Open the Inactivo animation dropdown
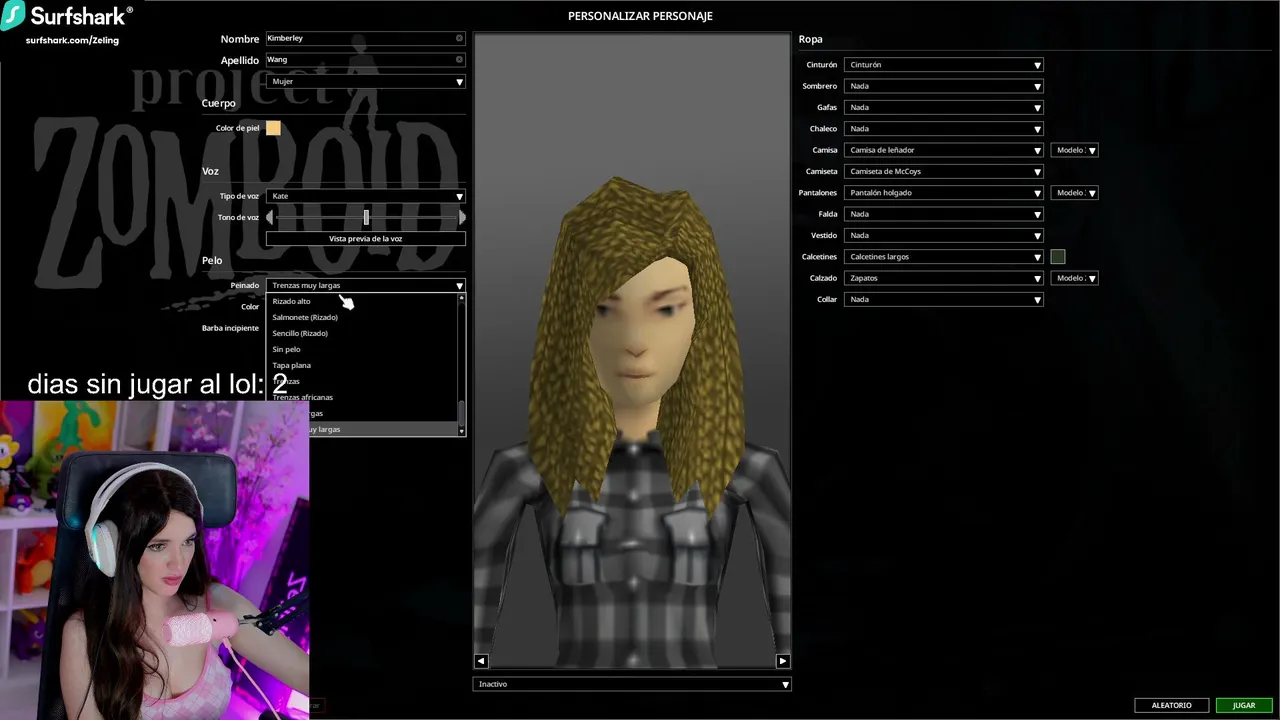The width and height of the screenshot is (1280, 720). [632, 684]
